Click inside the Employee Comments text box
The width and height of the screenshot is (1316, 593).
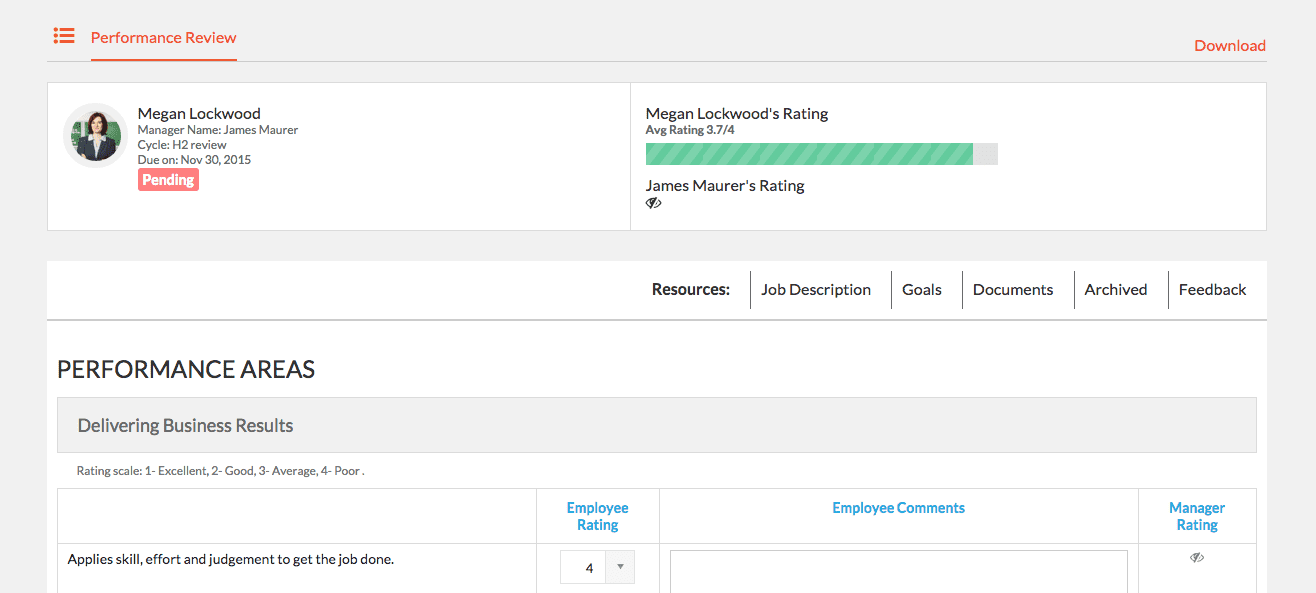point(899,571)
